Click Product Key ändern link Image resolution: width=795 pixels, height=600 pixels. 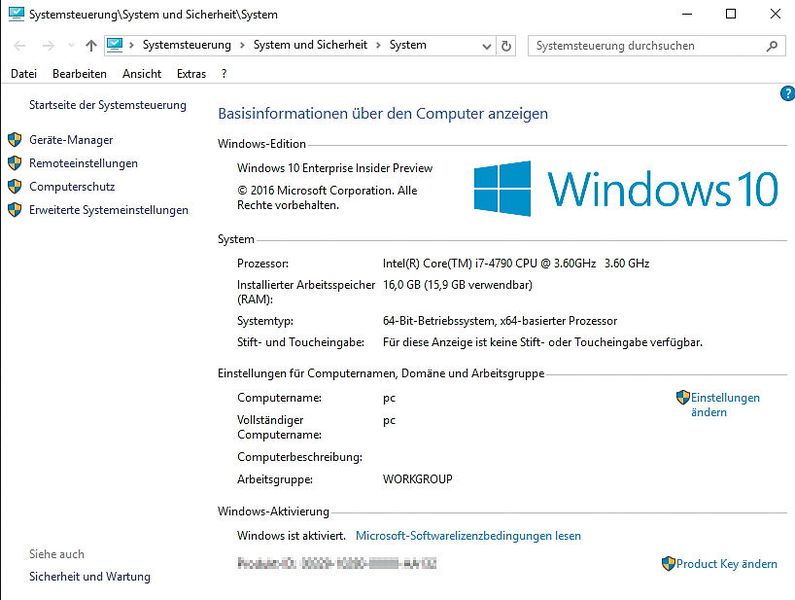point(727,564)
